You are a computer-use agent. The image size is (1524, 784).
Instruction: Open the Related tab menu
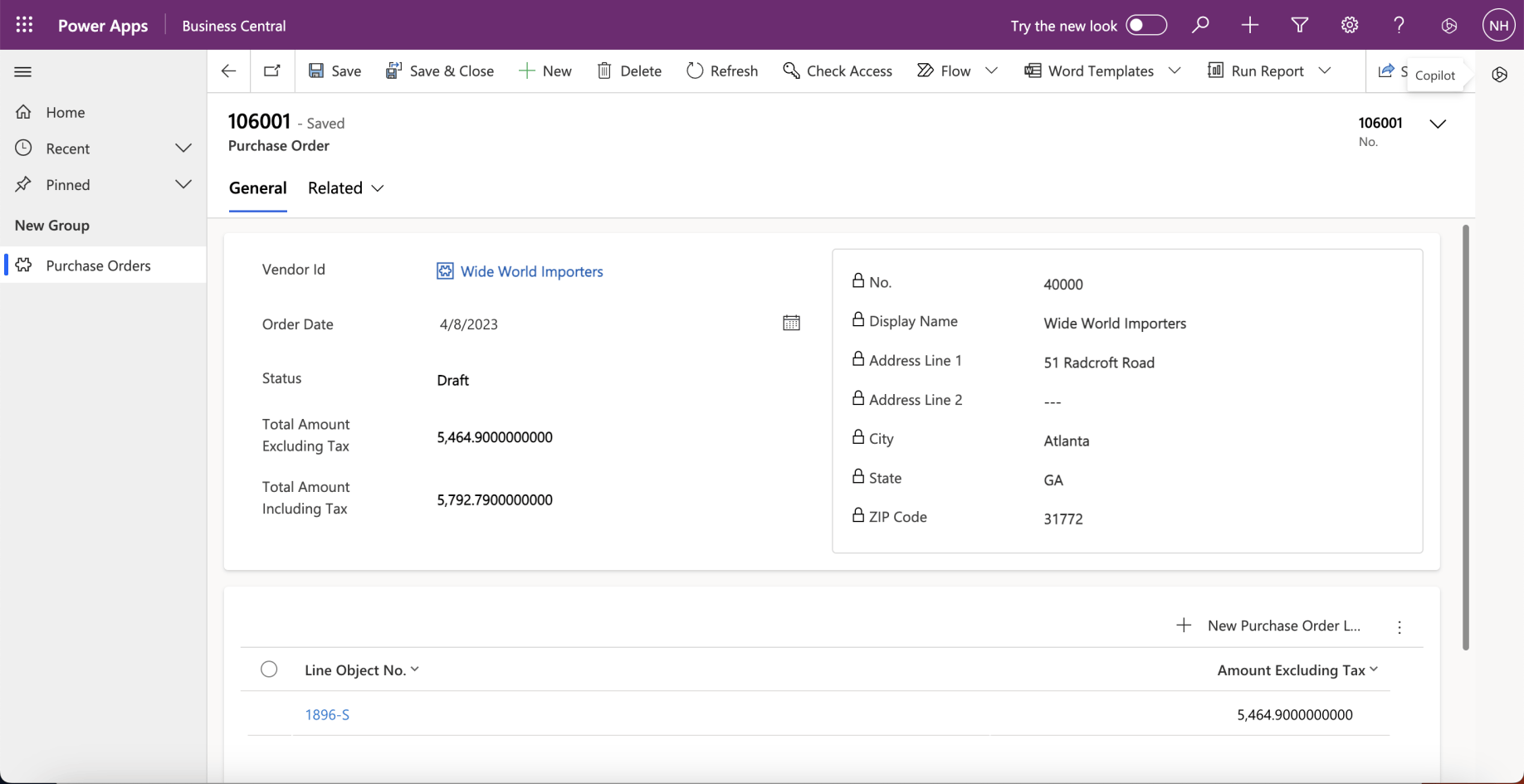click(x=345, y=188)
